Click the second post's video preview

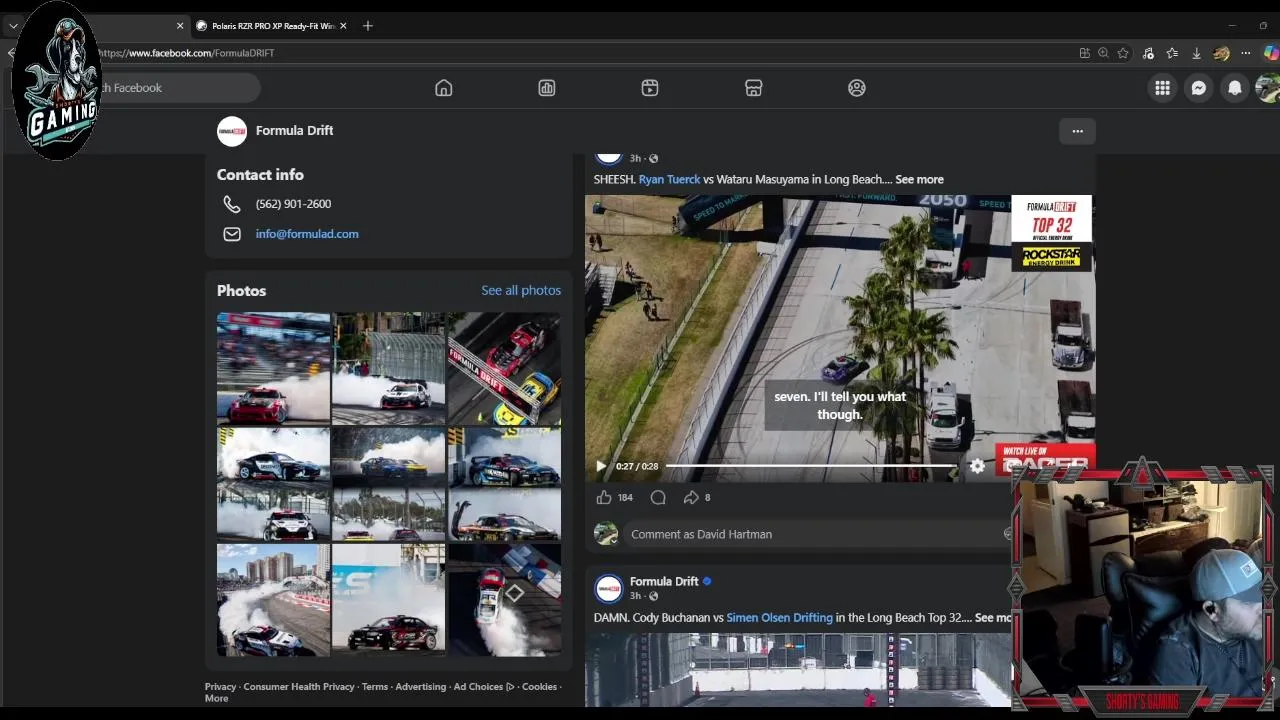pos(798,670)
